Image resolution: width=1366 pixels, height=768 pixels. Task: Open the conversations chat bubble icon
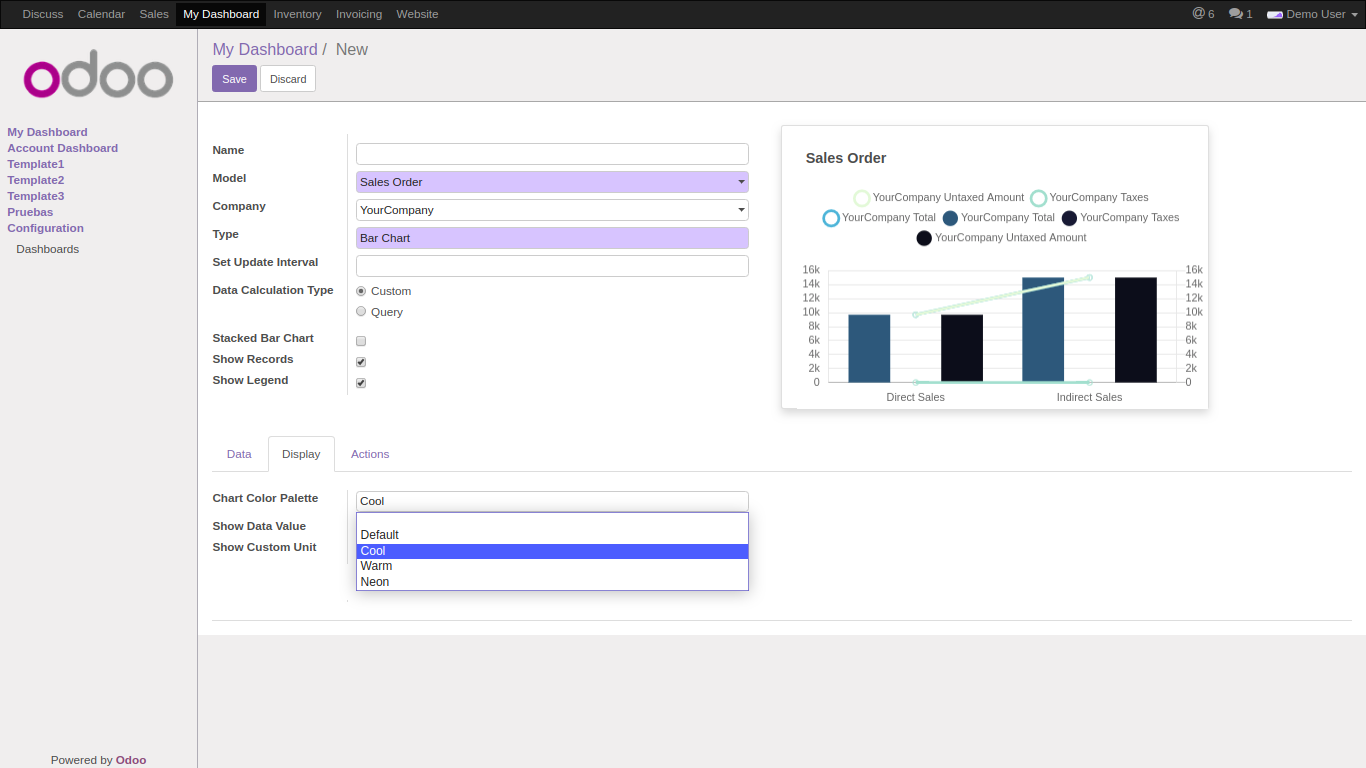[x=1235, y=14]
